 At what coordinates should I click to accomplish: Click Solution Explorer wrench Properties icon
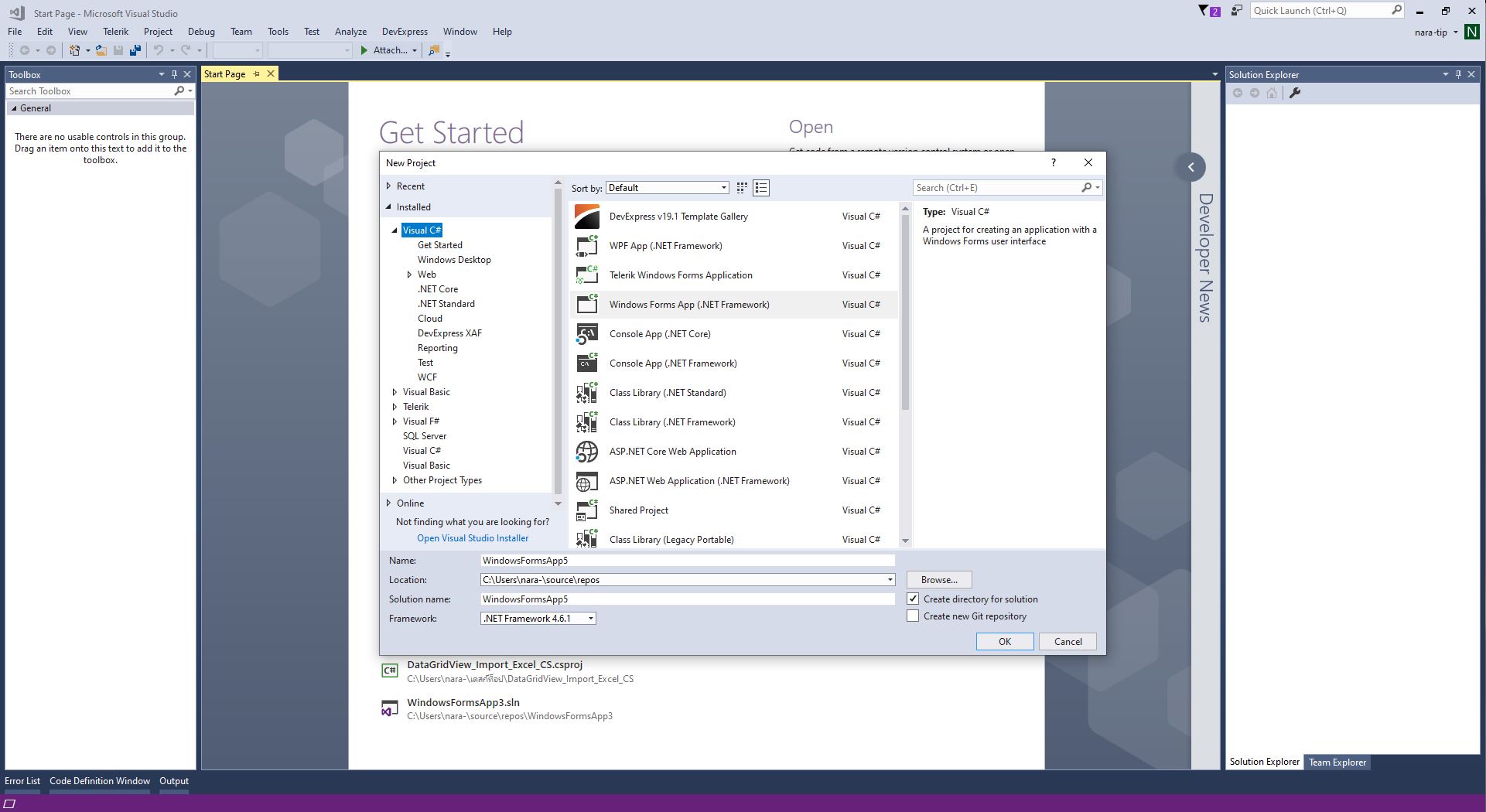[1294, 93]
